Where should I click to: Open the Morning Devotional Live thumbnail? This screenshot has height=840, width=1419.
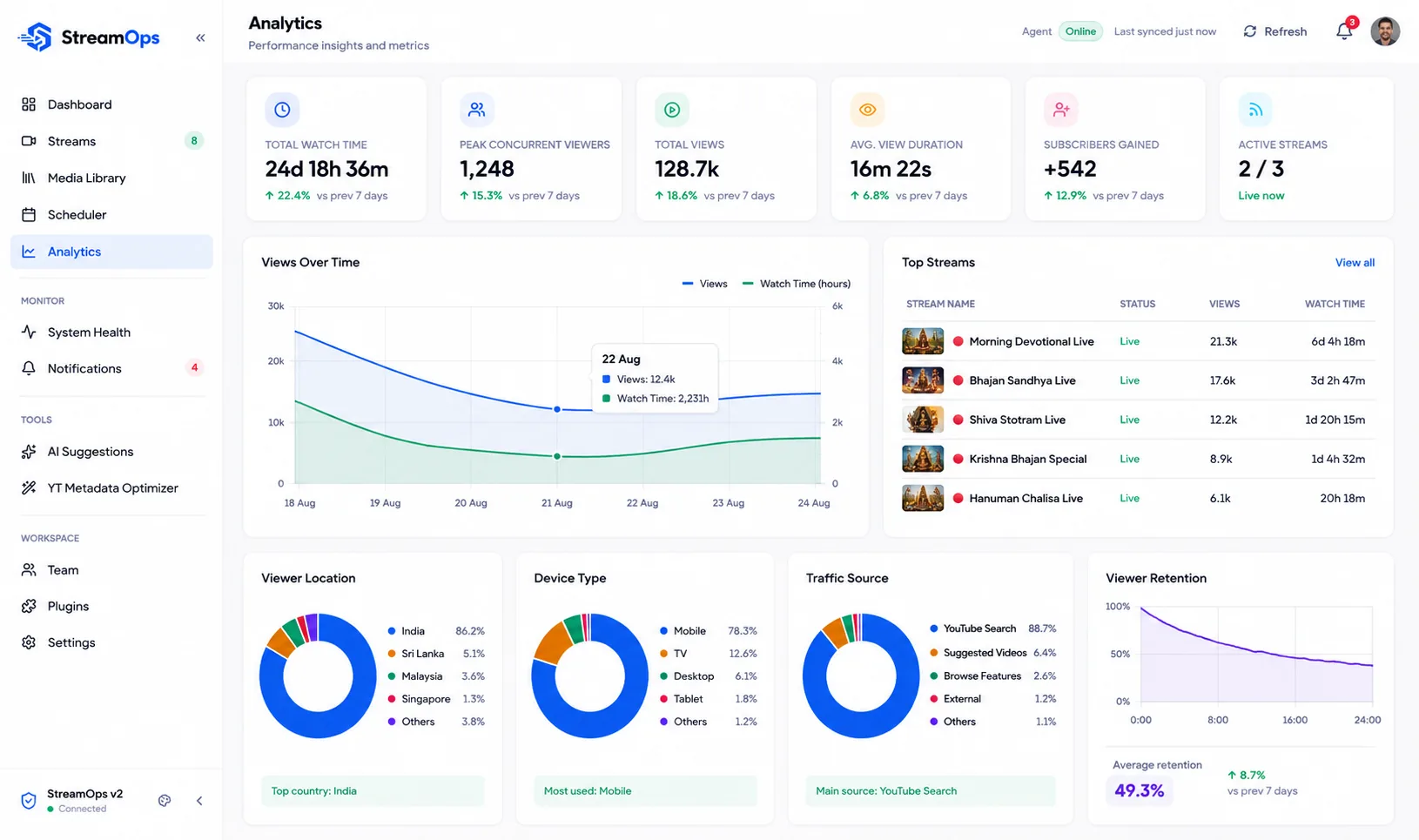tap(923, 341)
